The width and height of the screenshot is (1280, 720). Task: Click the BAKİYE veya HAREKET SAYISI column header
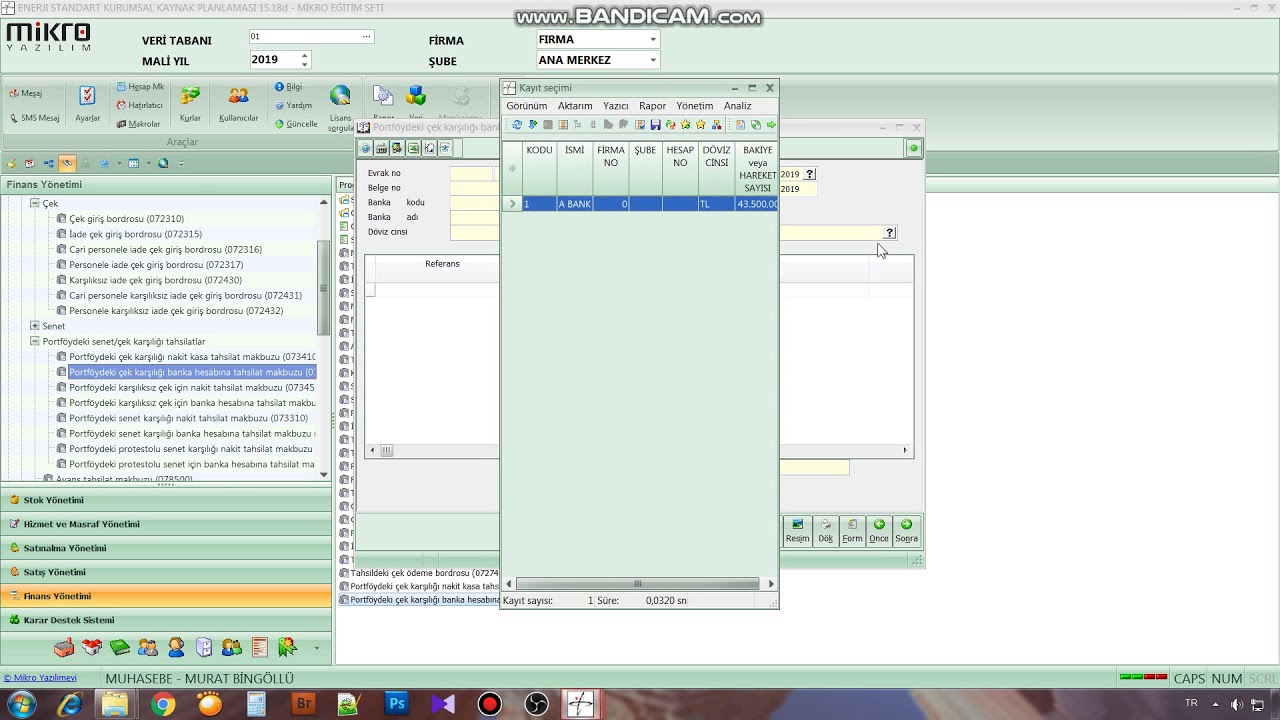pos(757,168)
